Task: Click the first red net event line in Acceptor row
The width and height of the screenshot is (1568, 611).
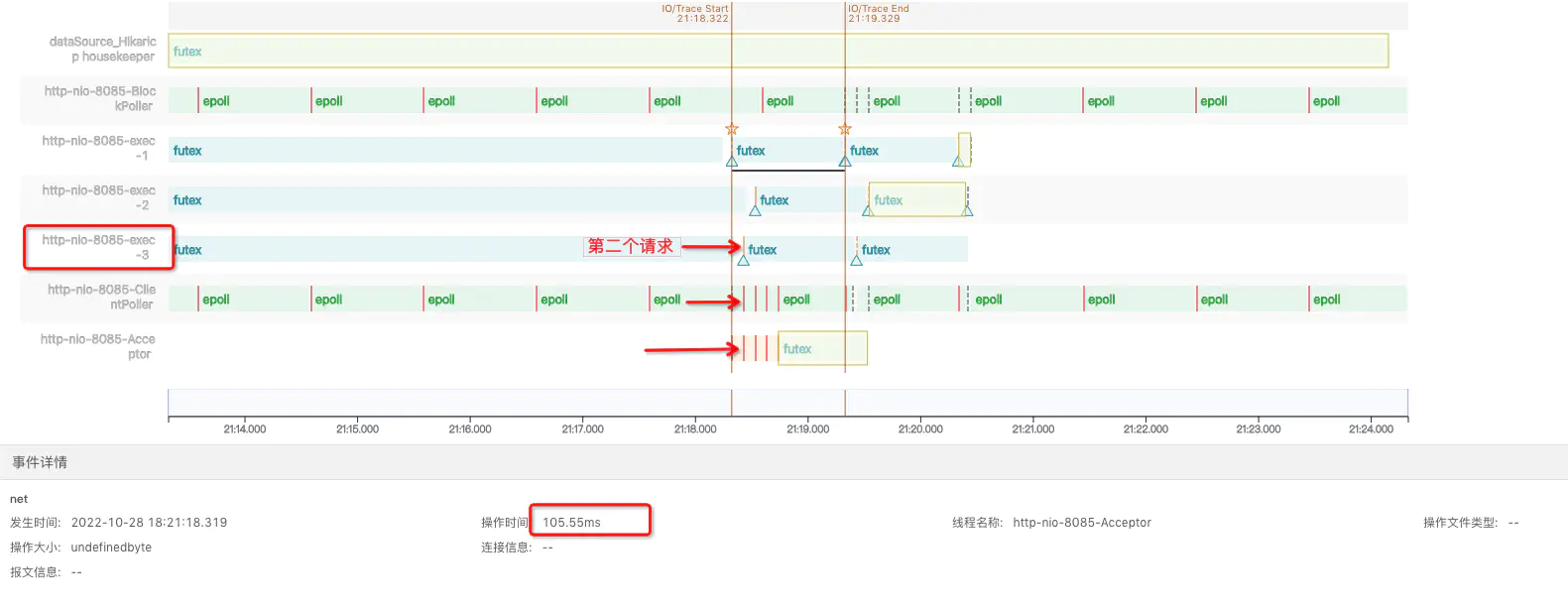Action: pyautogui.click(x=744, y=348)
